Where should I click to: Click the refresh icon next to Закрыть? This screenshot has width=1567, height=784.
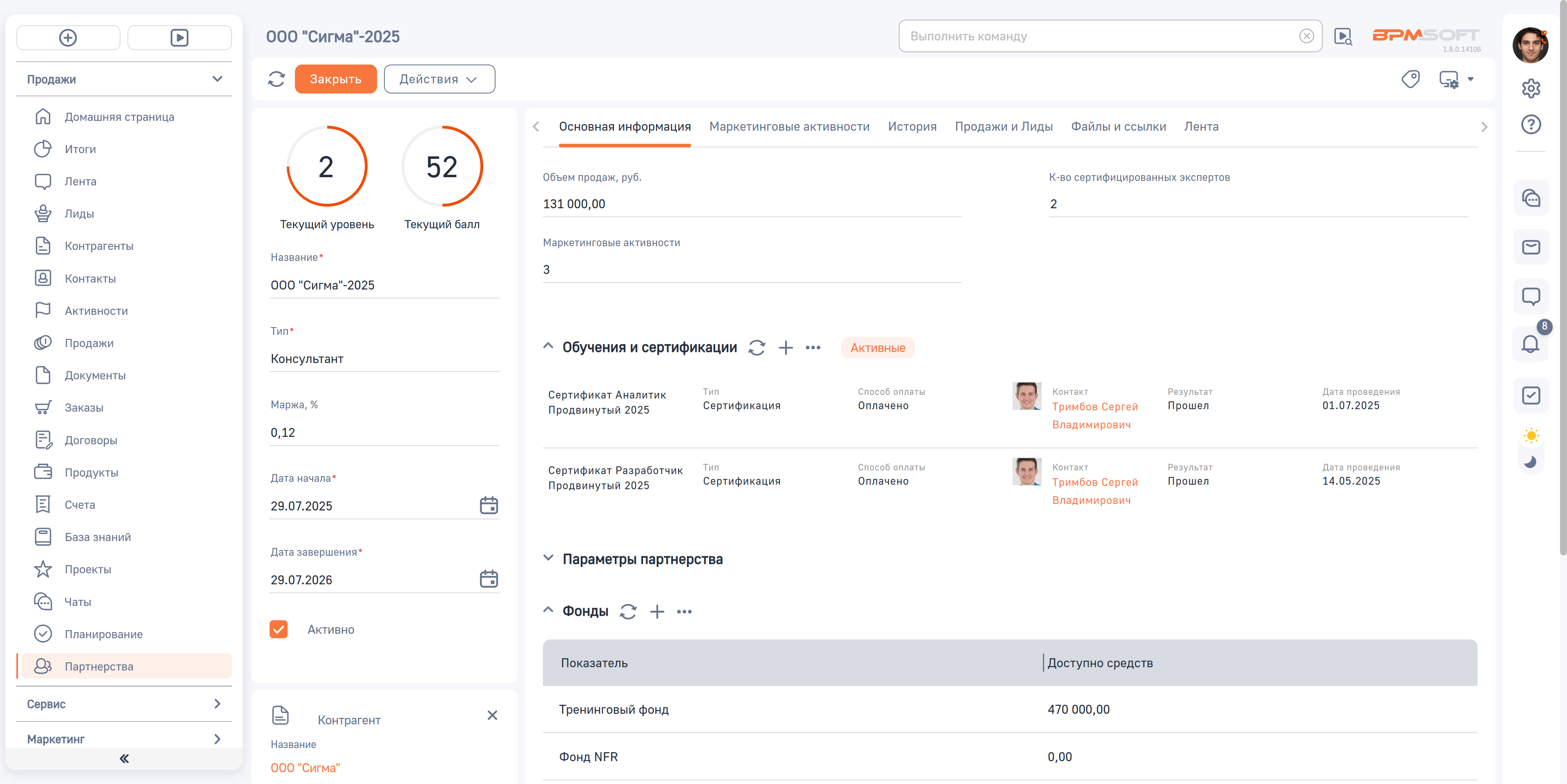point(277,79)
